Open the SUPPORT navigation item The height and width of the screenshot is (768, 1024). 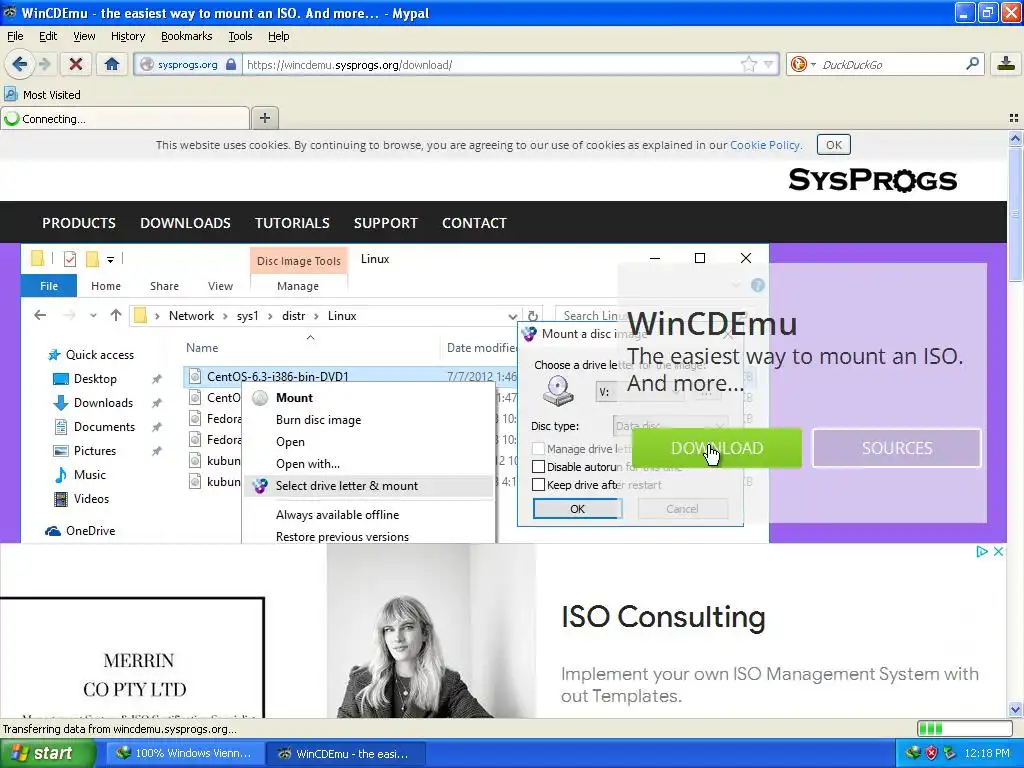tap(385, 223)
